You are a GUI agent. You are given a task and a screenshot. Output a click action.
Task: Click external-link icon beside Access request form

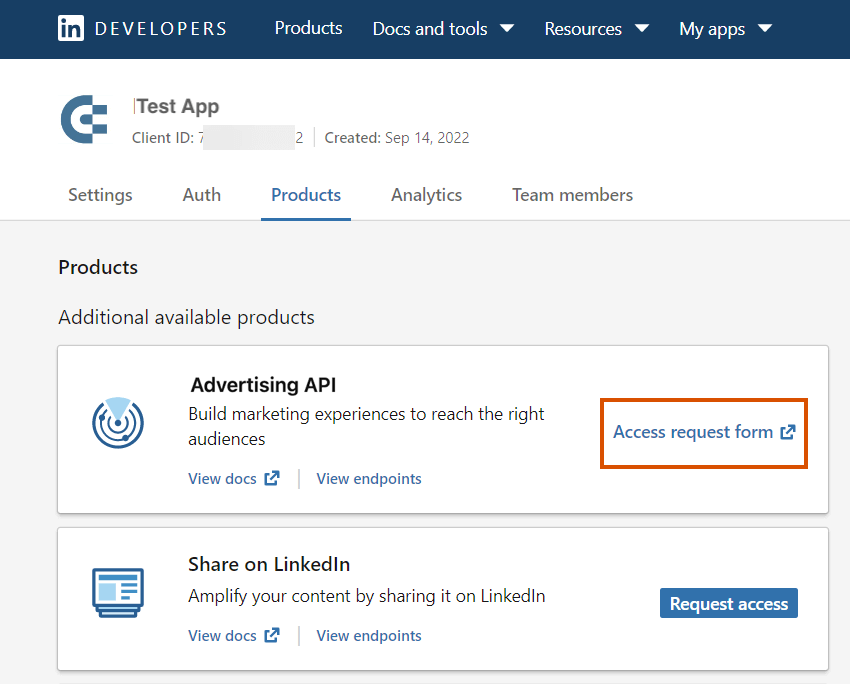(788, 432)
